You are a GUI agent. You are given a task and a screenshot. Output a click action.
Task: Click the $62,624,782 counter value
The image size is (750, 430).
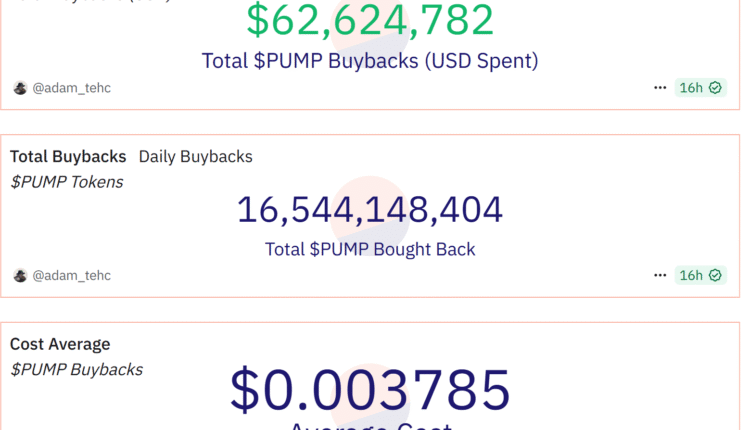coord(370,22)
